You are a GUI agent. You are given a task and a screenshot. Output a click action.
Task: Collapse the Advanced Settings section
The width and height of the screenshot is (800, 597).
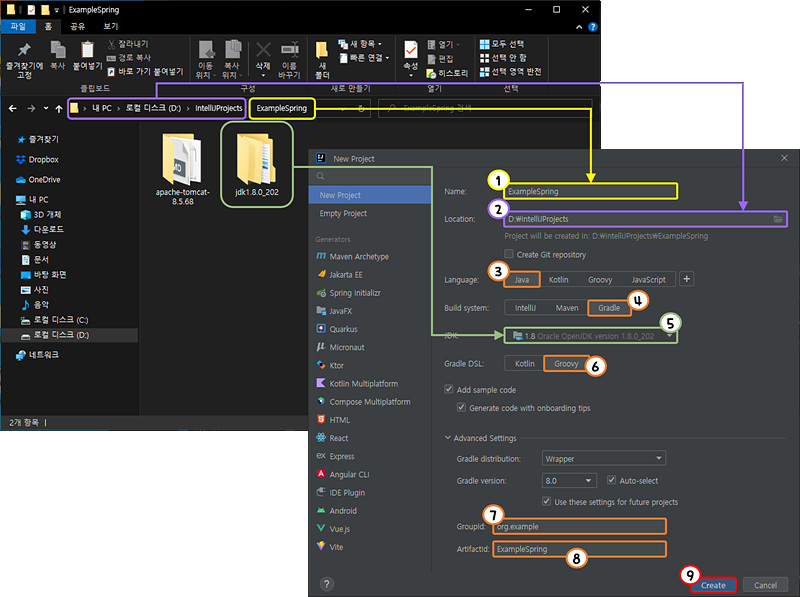coord(447,438)
